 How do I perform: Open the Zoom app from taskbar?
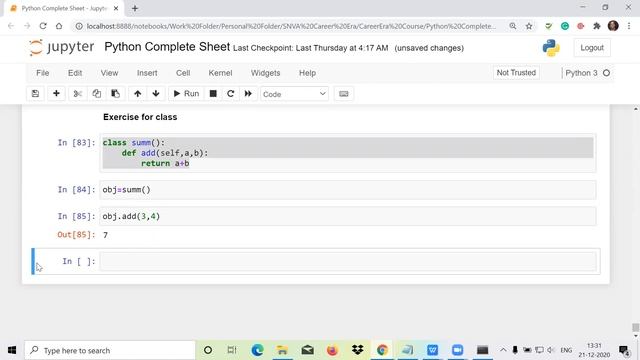(x=458, y=350)
